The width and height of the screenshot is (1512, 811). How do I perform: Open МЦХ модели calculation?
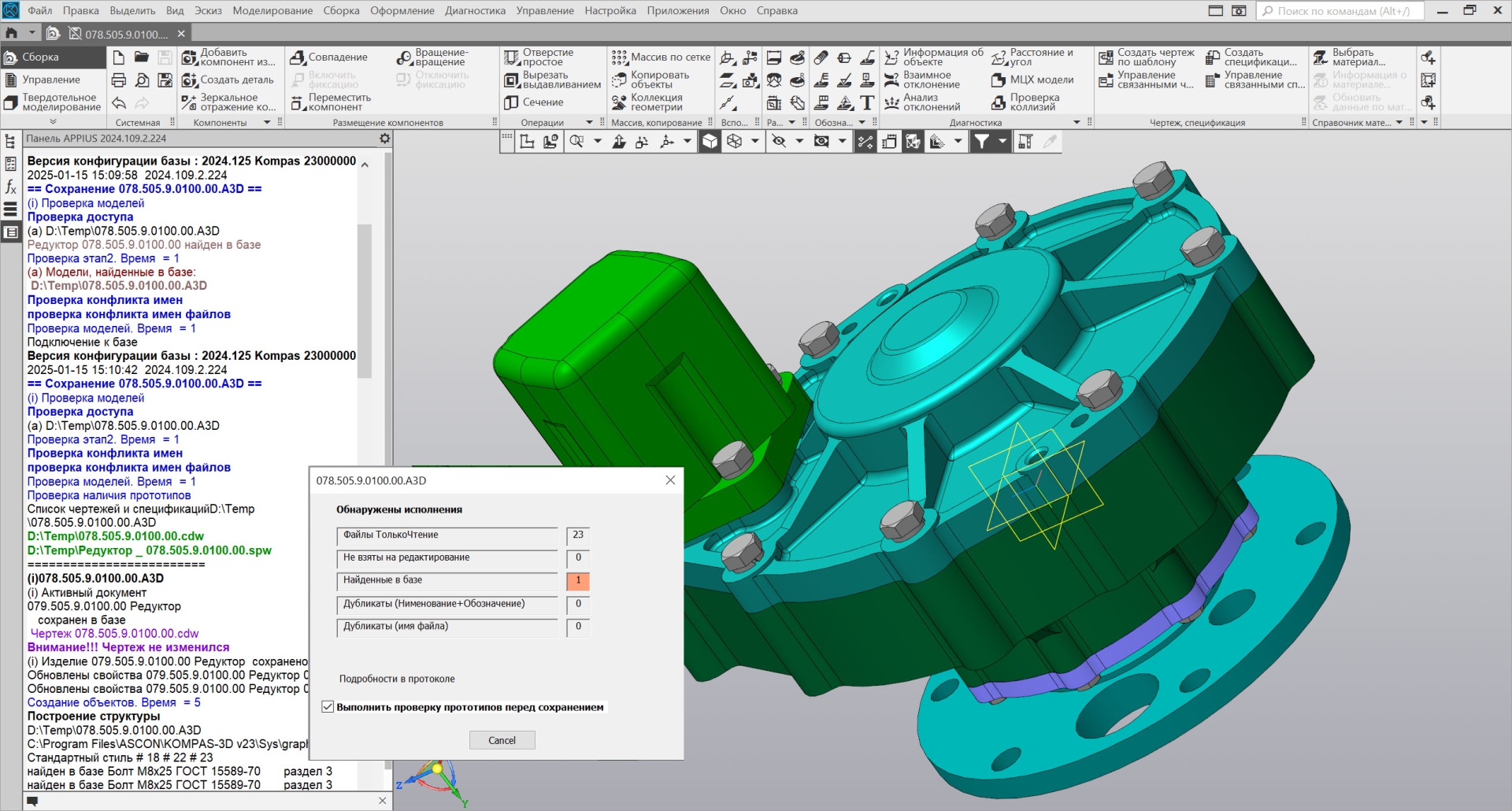tap(1032, 80)
